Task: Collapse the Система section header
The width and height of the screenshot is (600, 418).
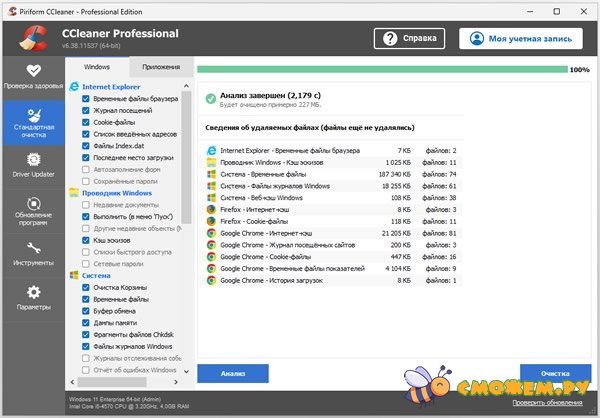Action: 95,275
